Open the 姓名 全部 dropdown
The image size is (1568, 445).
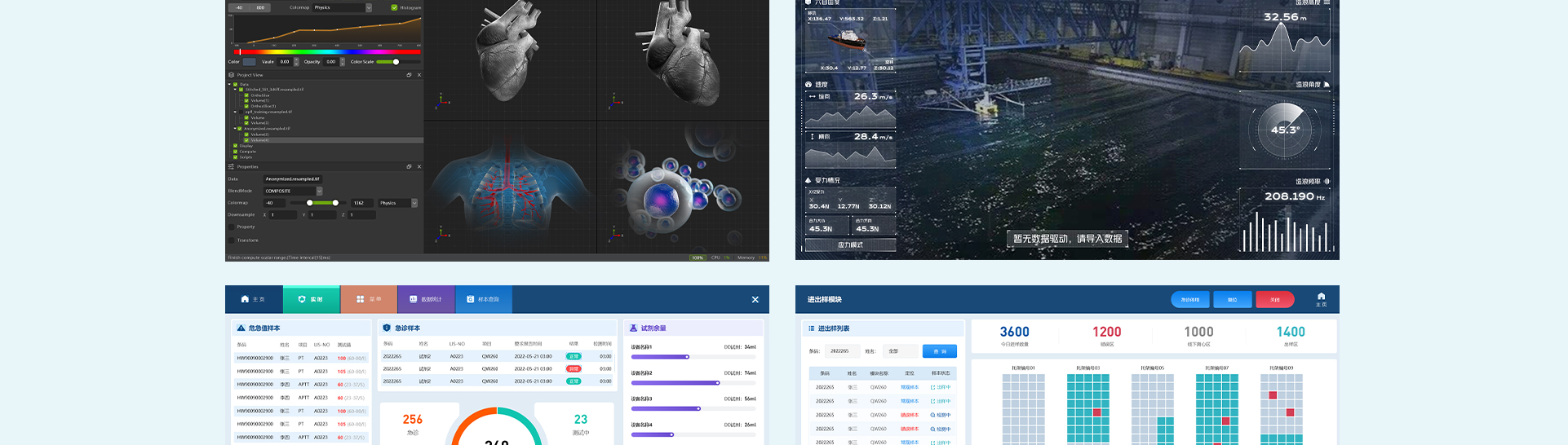point(901,351)
